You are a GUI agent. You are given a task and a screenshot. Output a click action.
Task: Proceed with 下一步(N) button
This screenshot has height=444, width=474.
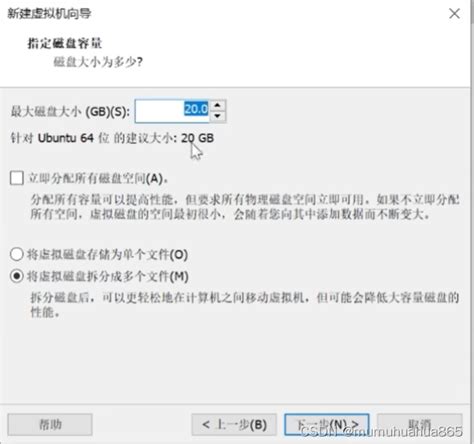click(327, 424)
